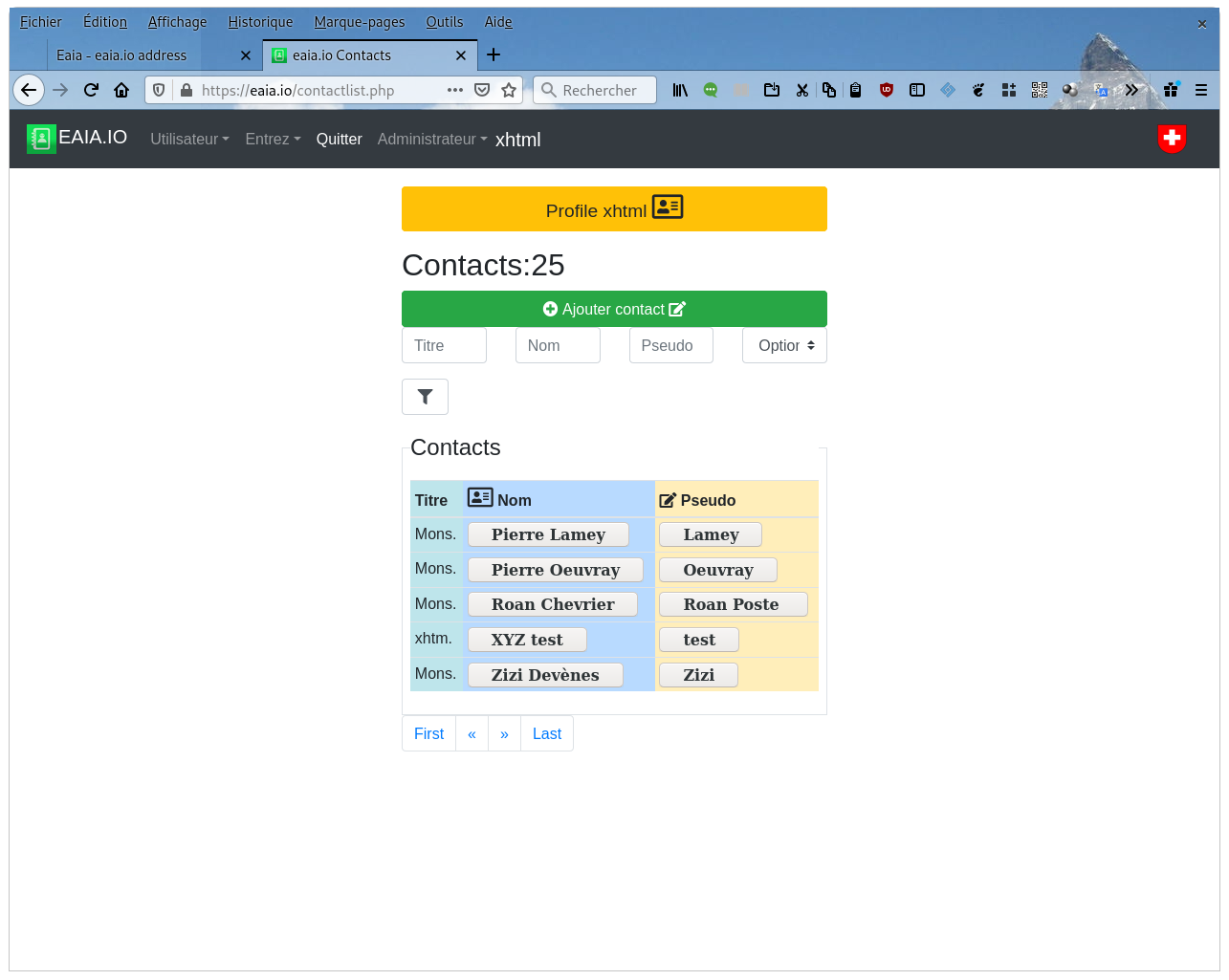This screenshot has height=980, width=1229.
Task: Go to the browser home page icon
Action: point(121,90)
